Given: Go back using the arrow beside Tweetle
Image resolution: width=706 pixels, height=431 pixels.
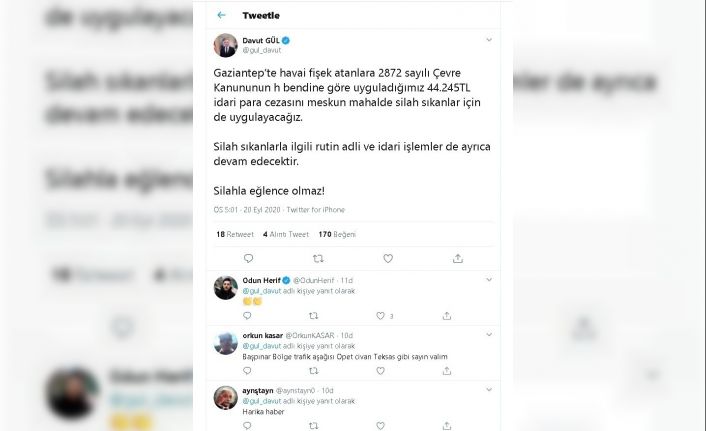Looking at the screenshot, I should coord(221,15).
